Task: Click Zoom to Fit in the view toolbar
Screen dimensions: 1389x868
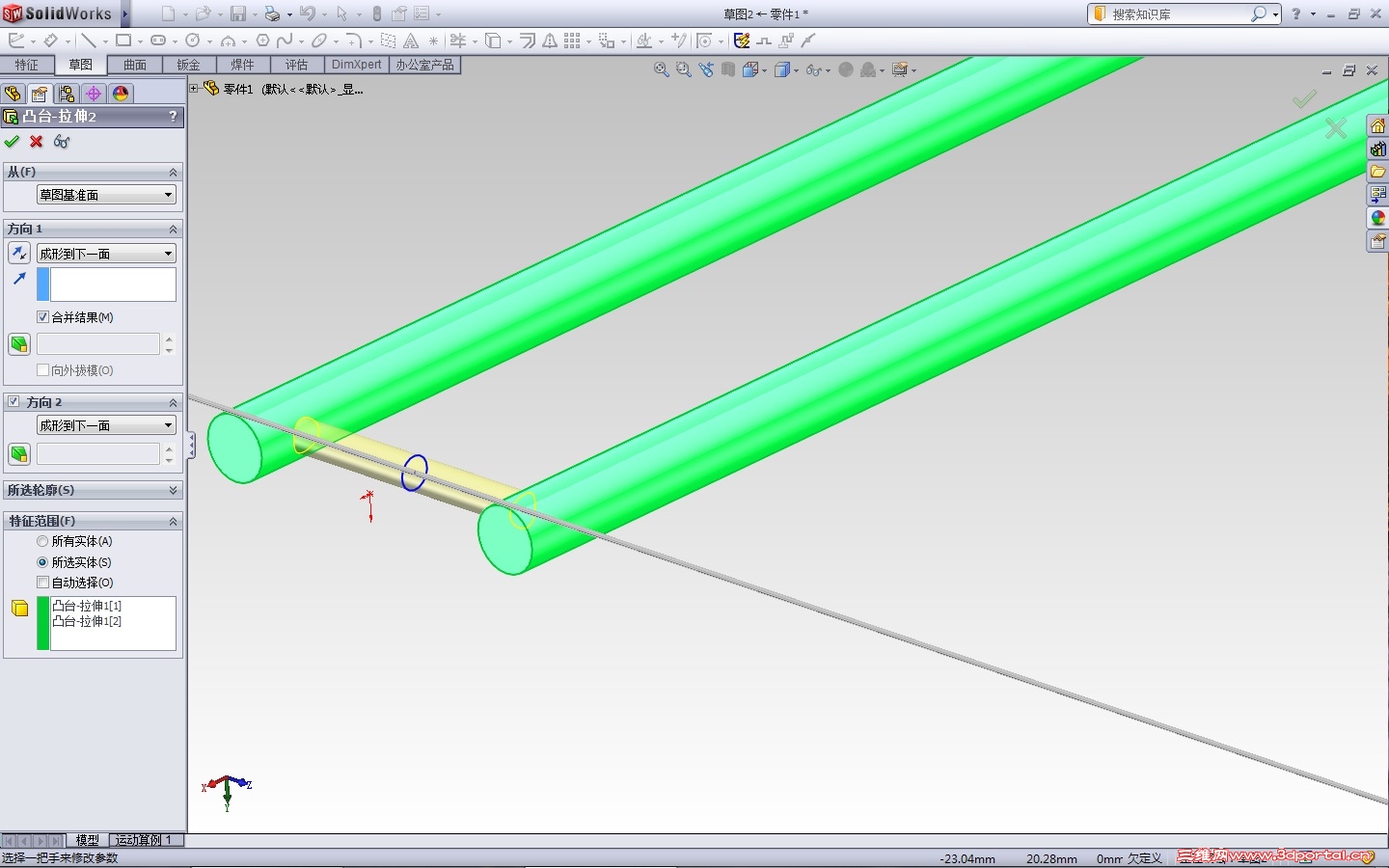Action: [662, 69]
